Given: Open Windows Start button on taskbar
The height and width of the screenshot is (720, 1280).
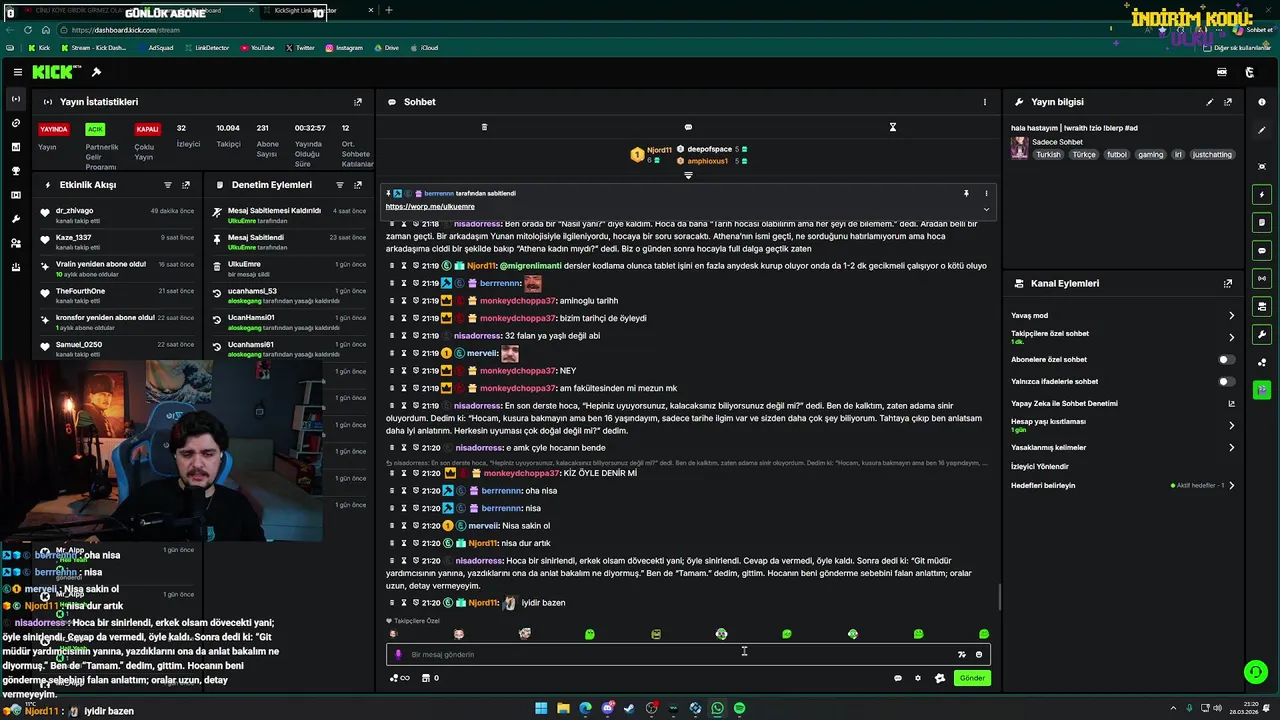Looking at the screenshot, I should point(541,708).
